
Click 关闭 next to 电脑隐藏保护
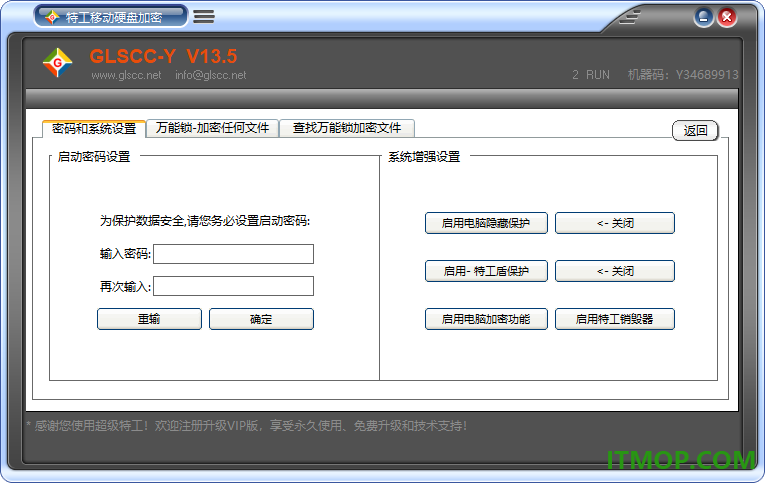615,223
